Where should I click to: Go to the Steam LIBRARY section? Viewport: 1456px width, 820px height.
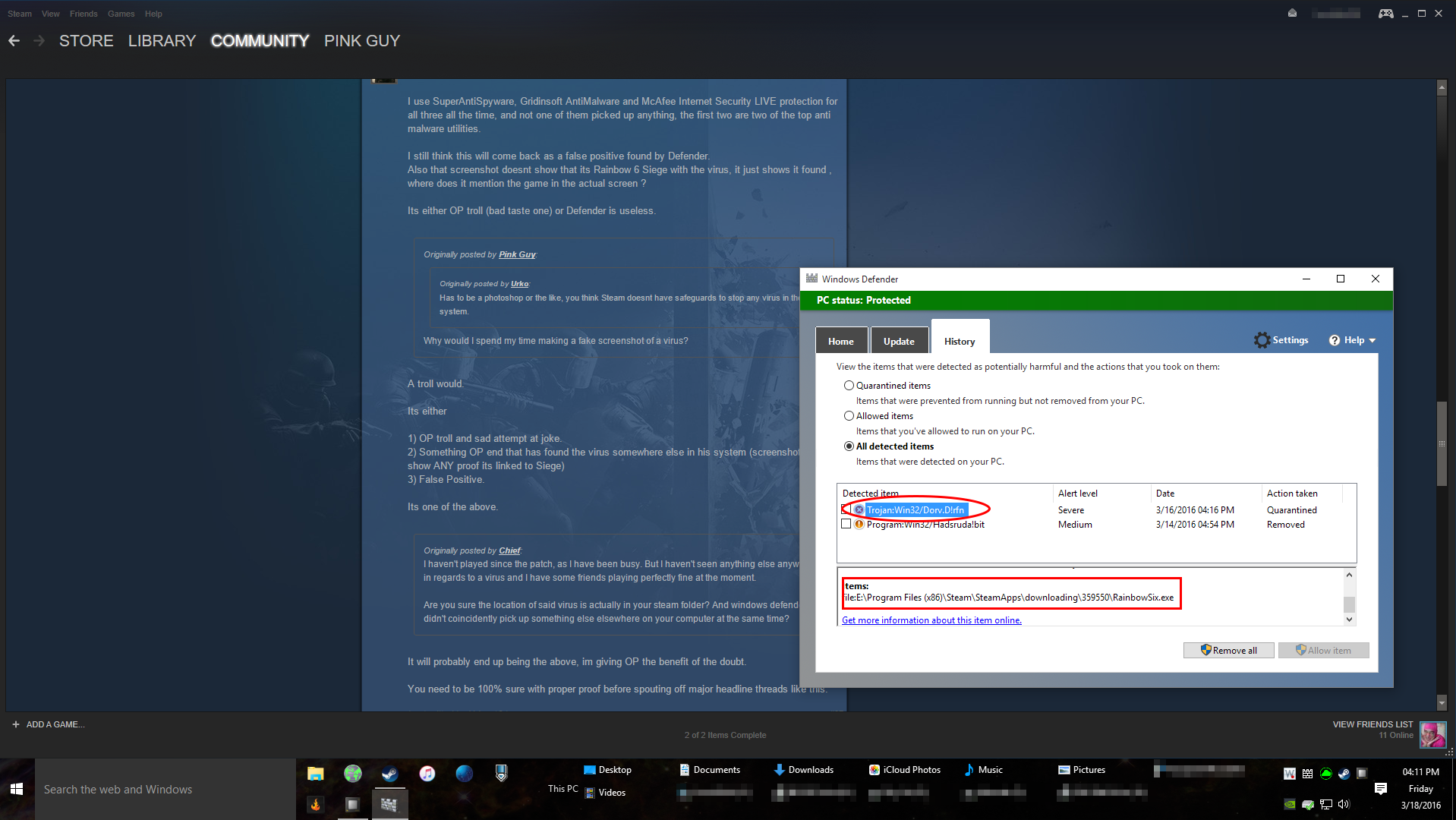click(x=162, y=41)
